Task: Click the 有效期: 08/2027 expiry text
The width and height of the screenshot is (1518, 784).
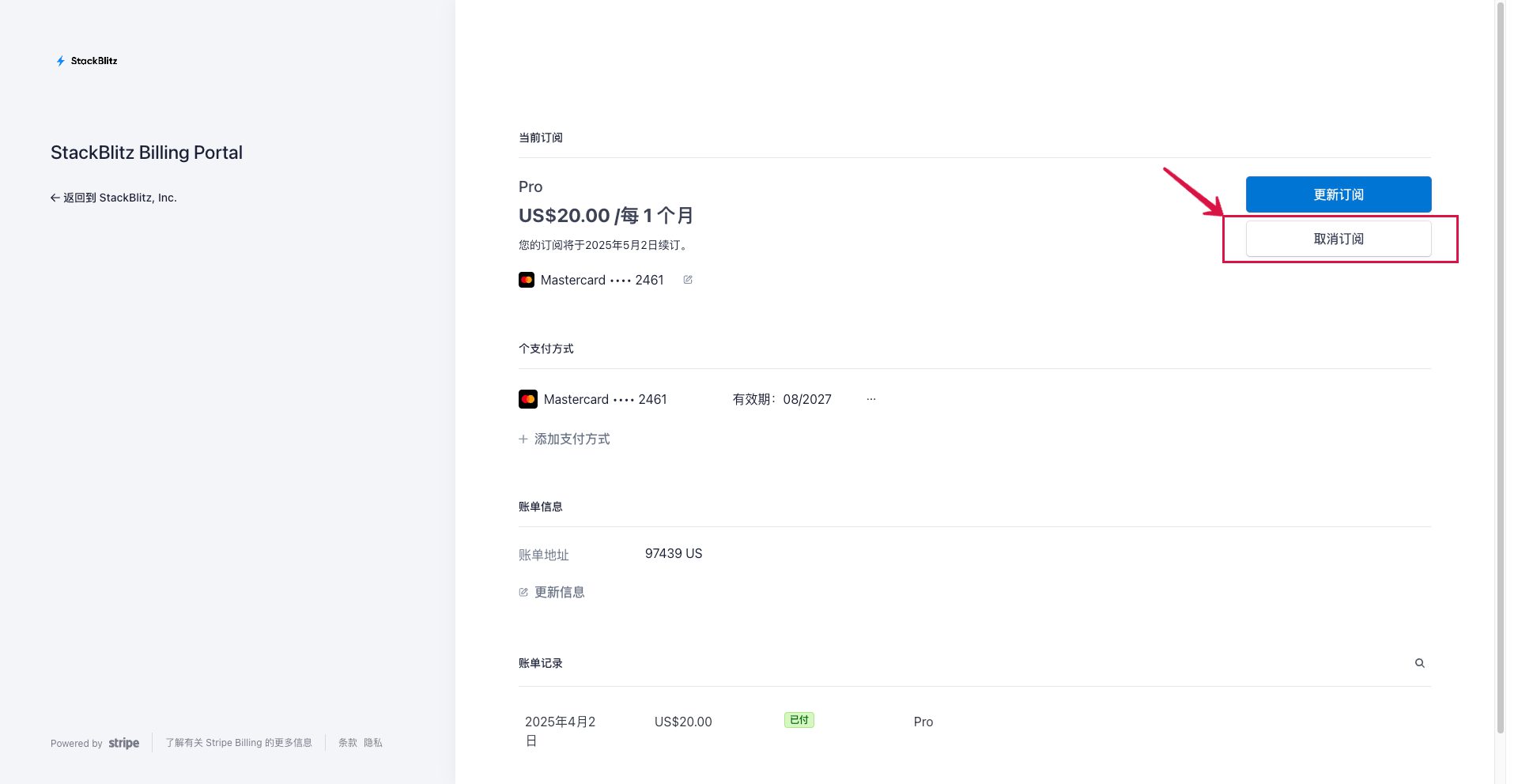Action: pyautogui.click(x=782, y=399)
